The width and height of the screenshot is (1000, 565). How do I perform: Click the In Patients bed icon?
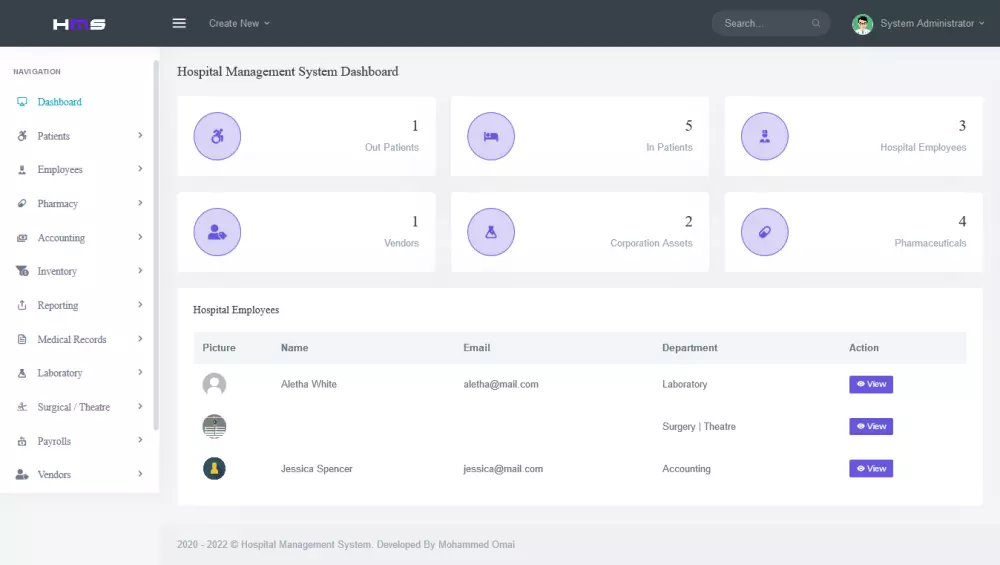491,137
